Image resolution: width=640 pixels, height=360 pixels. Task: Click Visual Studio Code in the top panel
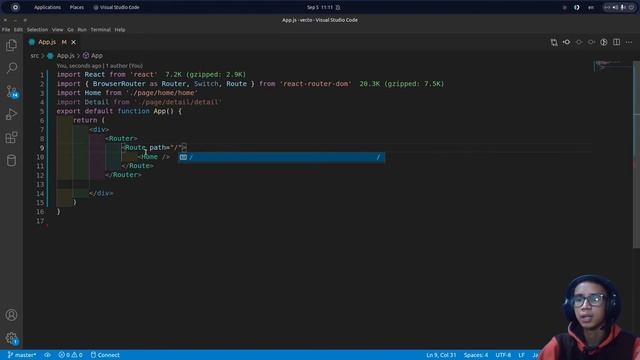(116, 7)
